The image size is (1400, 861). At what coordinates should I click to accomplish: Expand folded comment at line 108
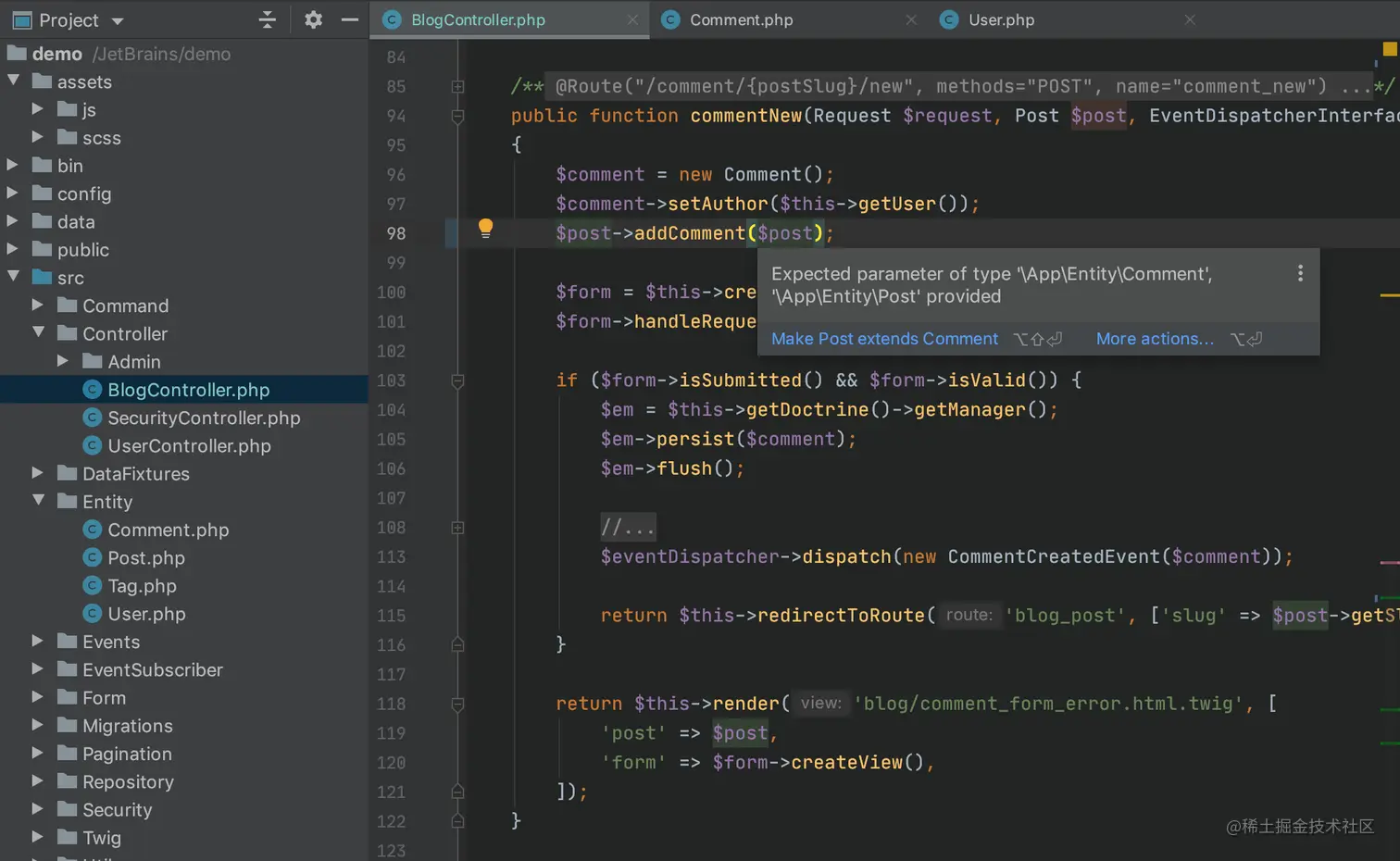[457, 528]
